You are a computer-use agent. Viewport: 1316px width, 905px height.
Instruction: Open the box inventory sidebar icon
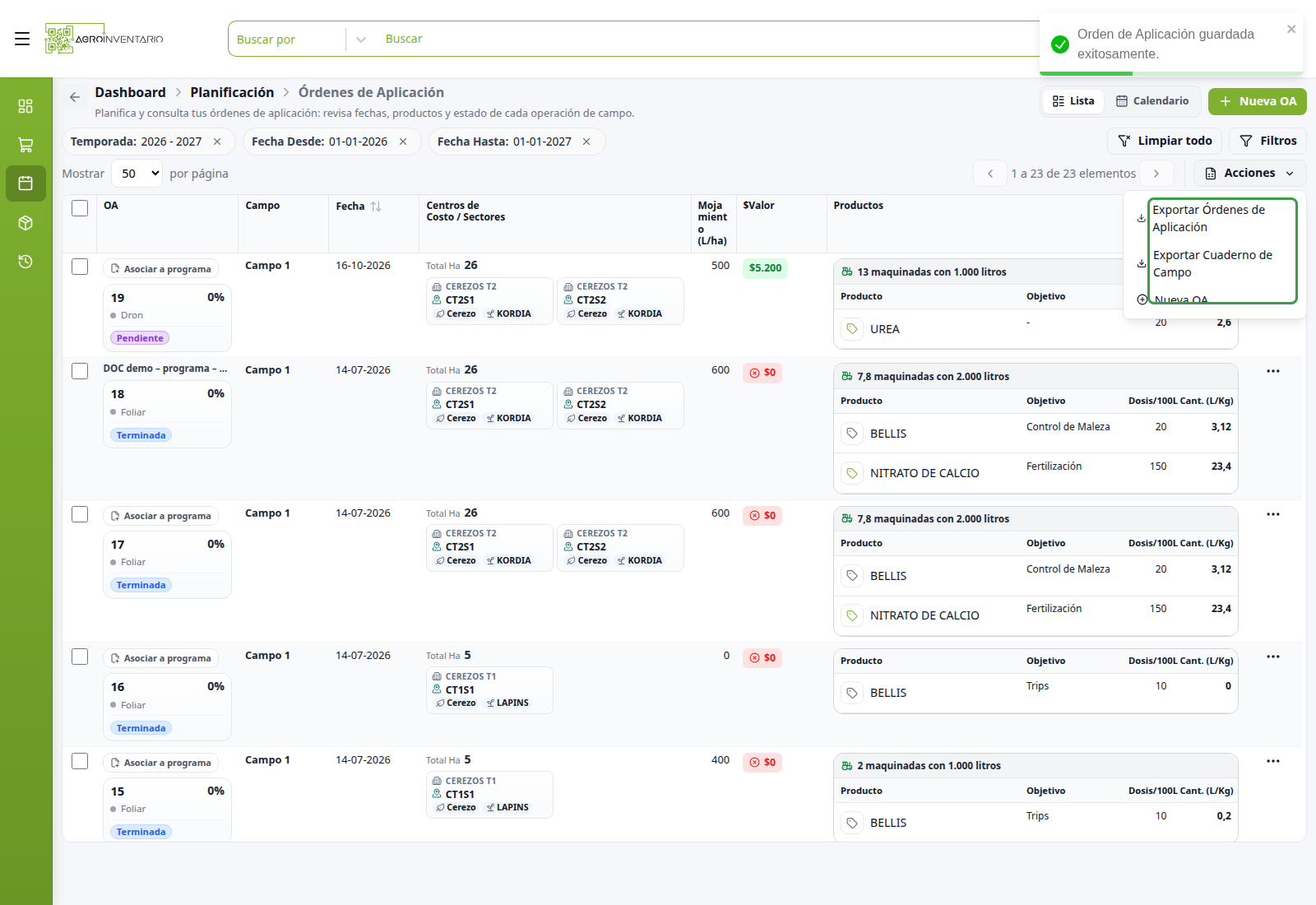pos(25,223)
